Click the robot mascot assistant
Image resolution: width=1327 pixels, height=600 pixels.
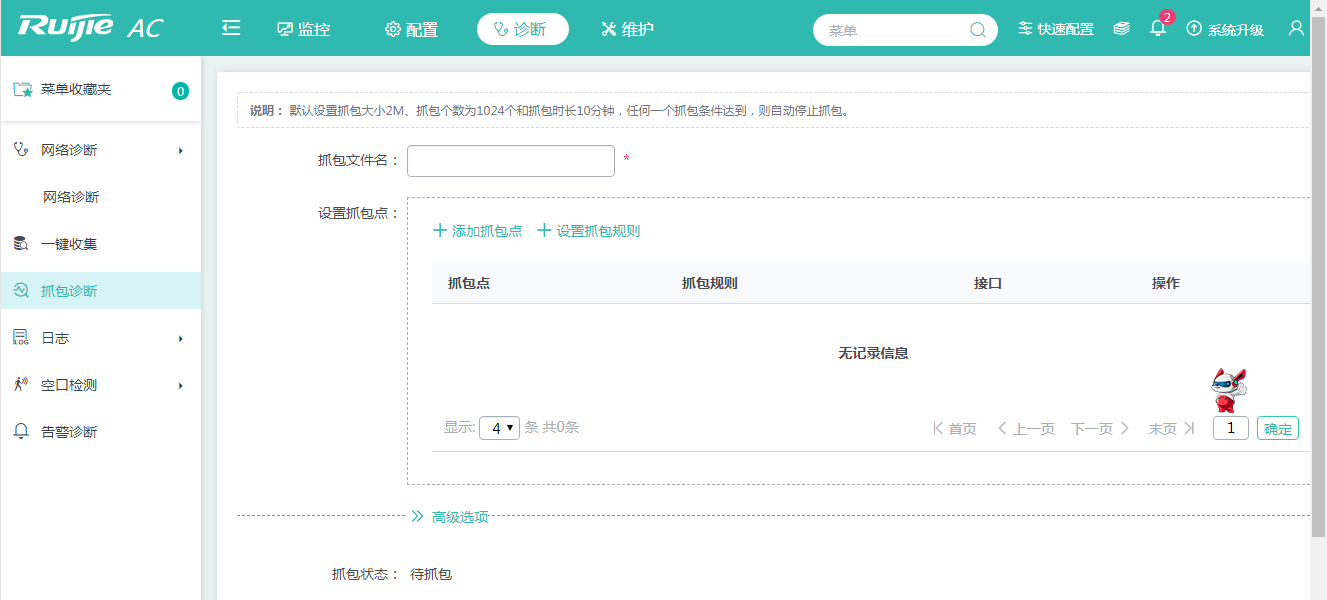point(1228,390)
